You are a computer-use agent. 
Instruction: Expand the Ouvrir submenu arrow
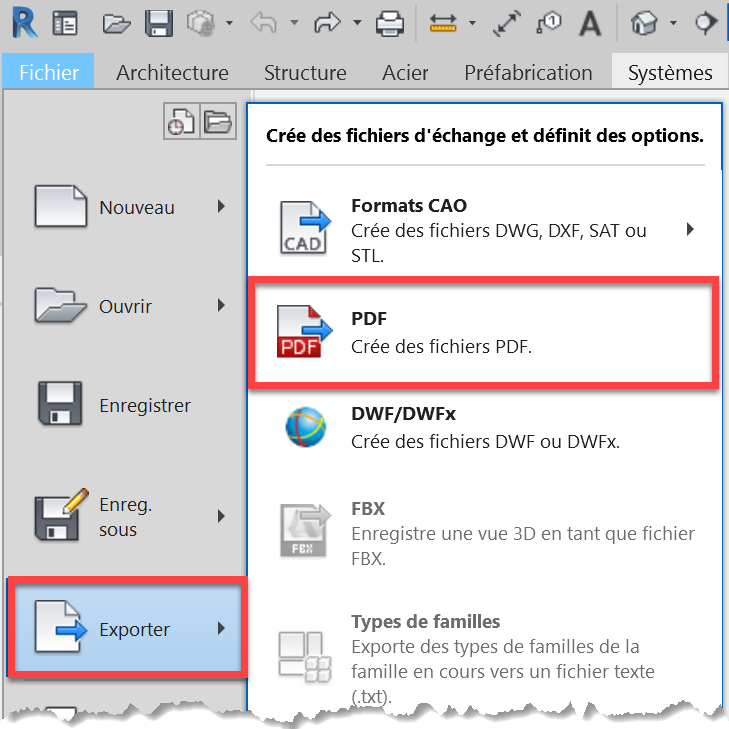pos(221,305)
